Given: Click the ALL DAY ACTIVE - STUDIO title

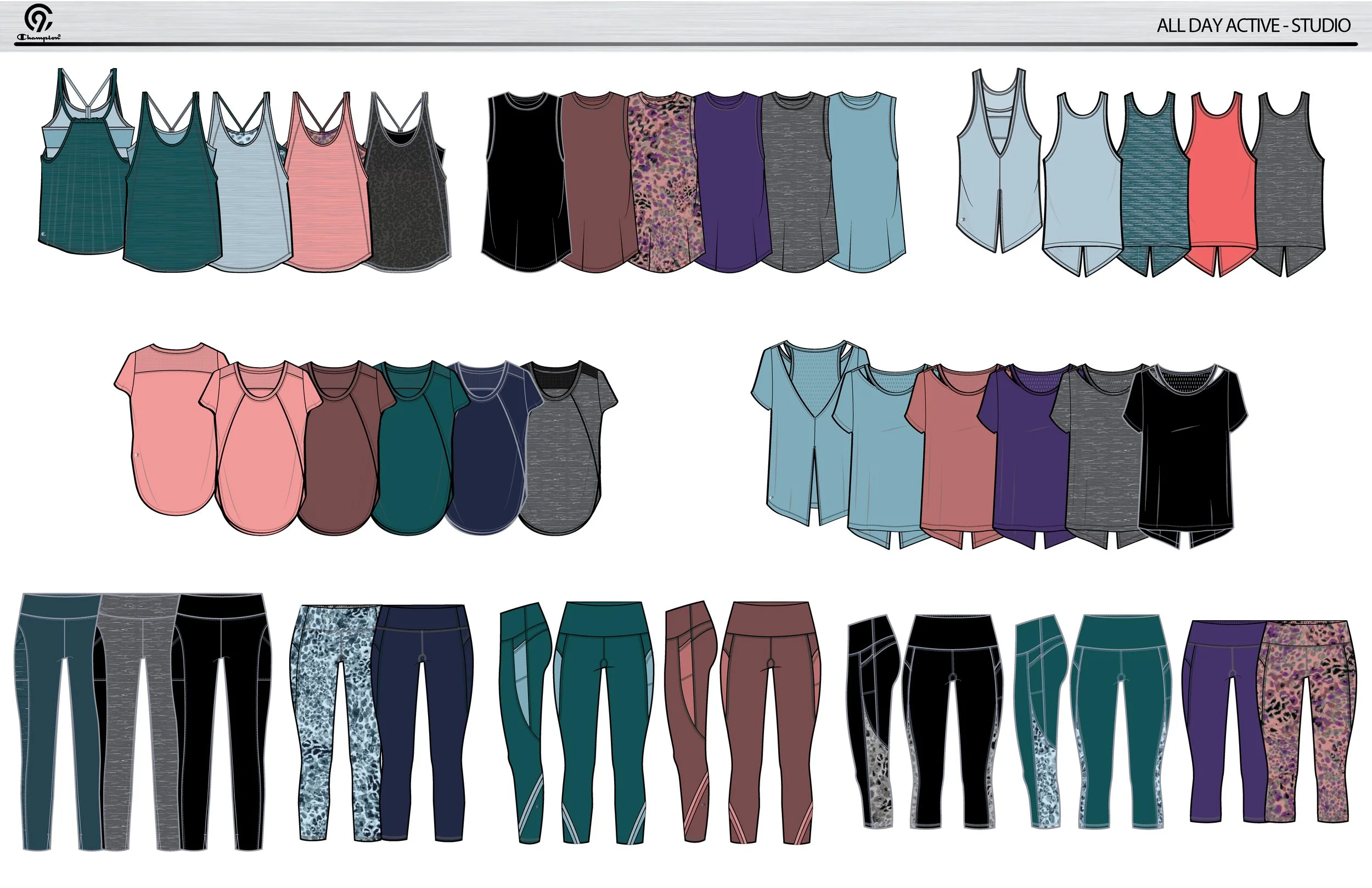Looking at the screenshot, I should (1253, 25).
